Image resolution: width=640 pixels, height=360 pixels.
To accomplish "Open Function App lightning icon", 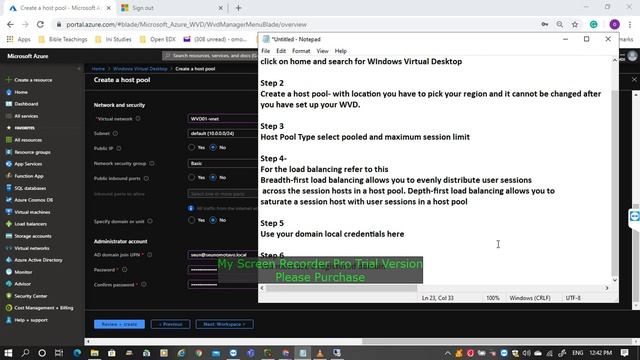I will pyautogui.click(x=9, y=176).
